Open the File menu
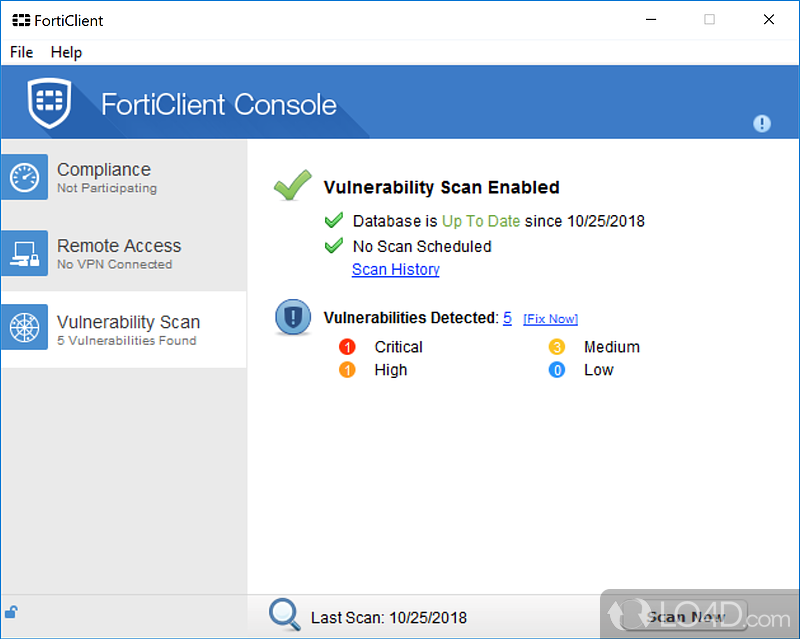 [21, 52]
